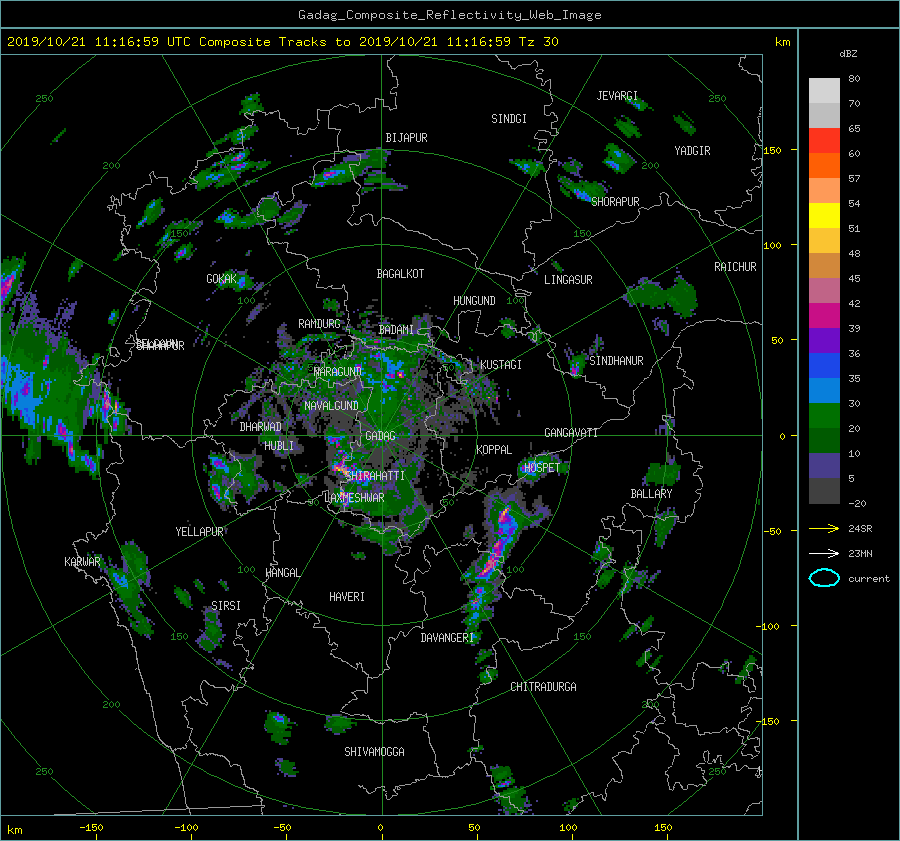Click the NARAGUND city label
Screen dimensions: 900x841
tap(338, 372)
